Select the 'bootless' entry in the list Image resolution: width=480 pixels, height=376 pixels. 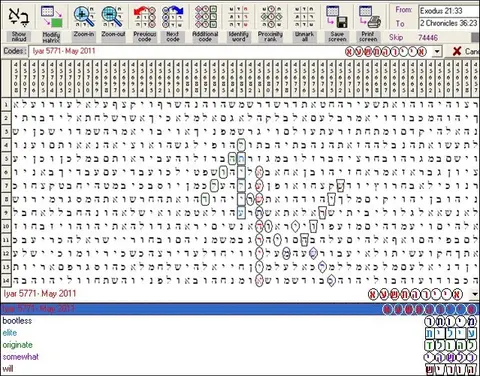[17, 321]
